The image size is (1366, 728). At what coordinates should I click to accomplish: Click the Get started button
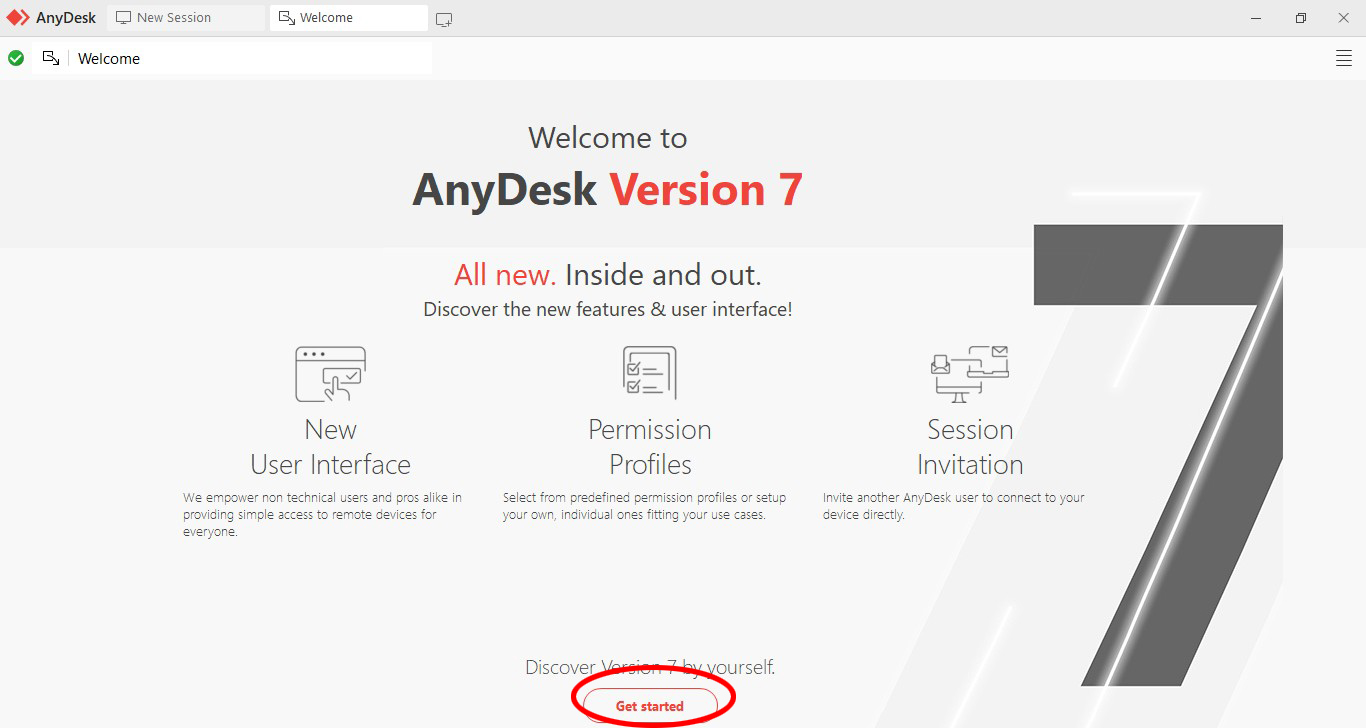(x=650, y=705)
